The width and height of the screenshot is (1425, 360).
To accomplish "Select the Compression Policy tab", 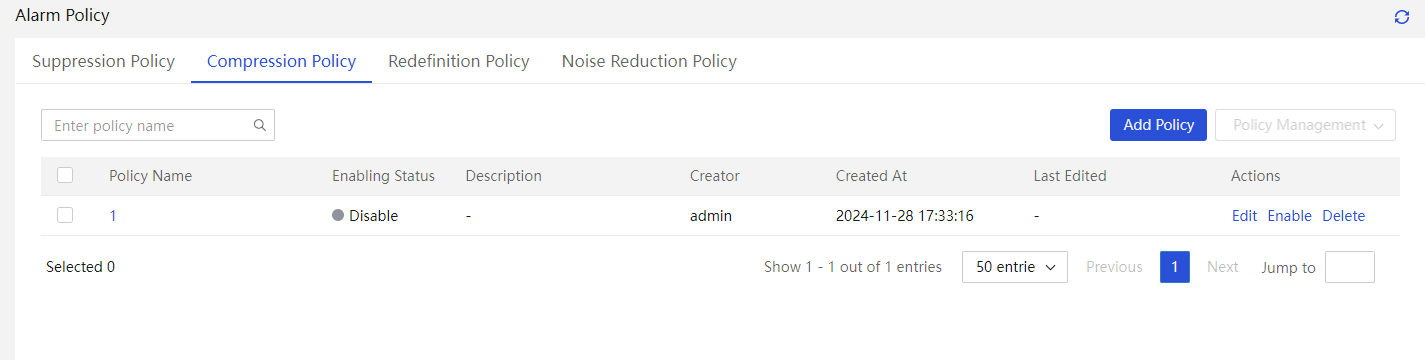I will 281,61.
